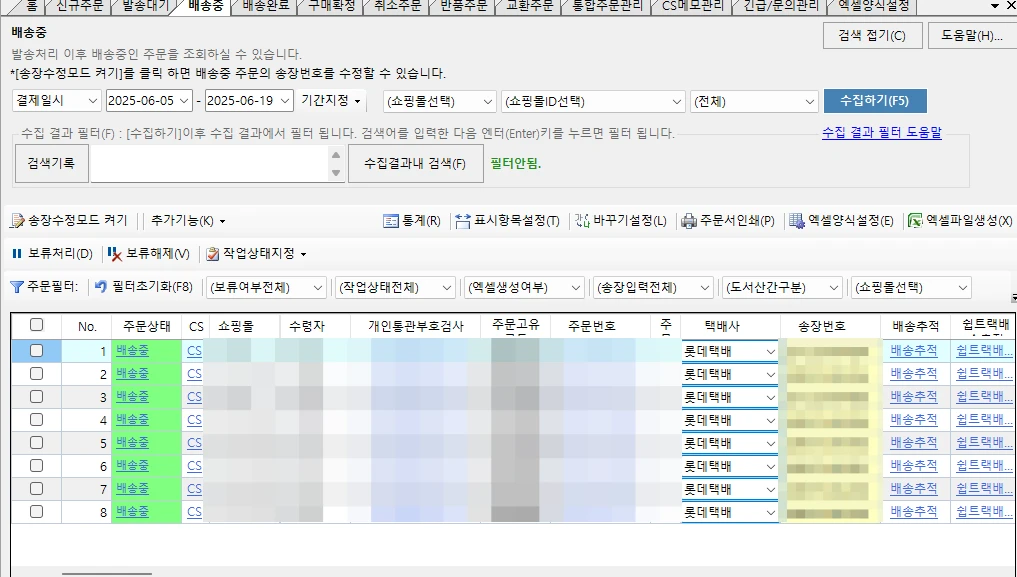Check the checkbox for order row 1
This screenshot has height=577, width=1017.
[39, 349]
